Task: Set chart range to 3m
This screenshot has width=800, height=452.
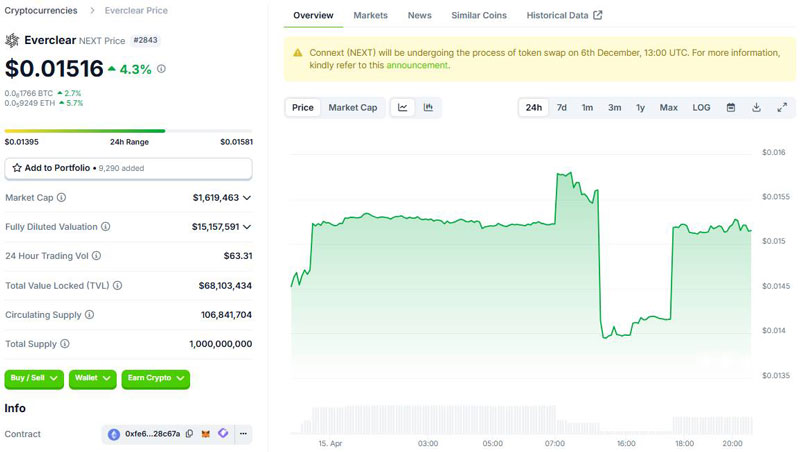Action: coord(614,108)
